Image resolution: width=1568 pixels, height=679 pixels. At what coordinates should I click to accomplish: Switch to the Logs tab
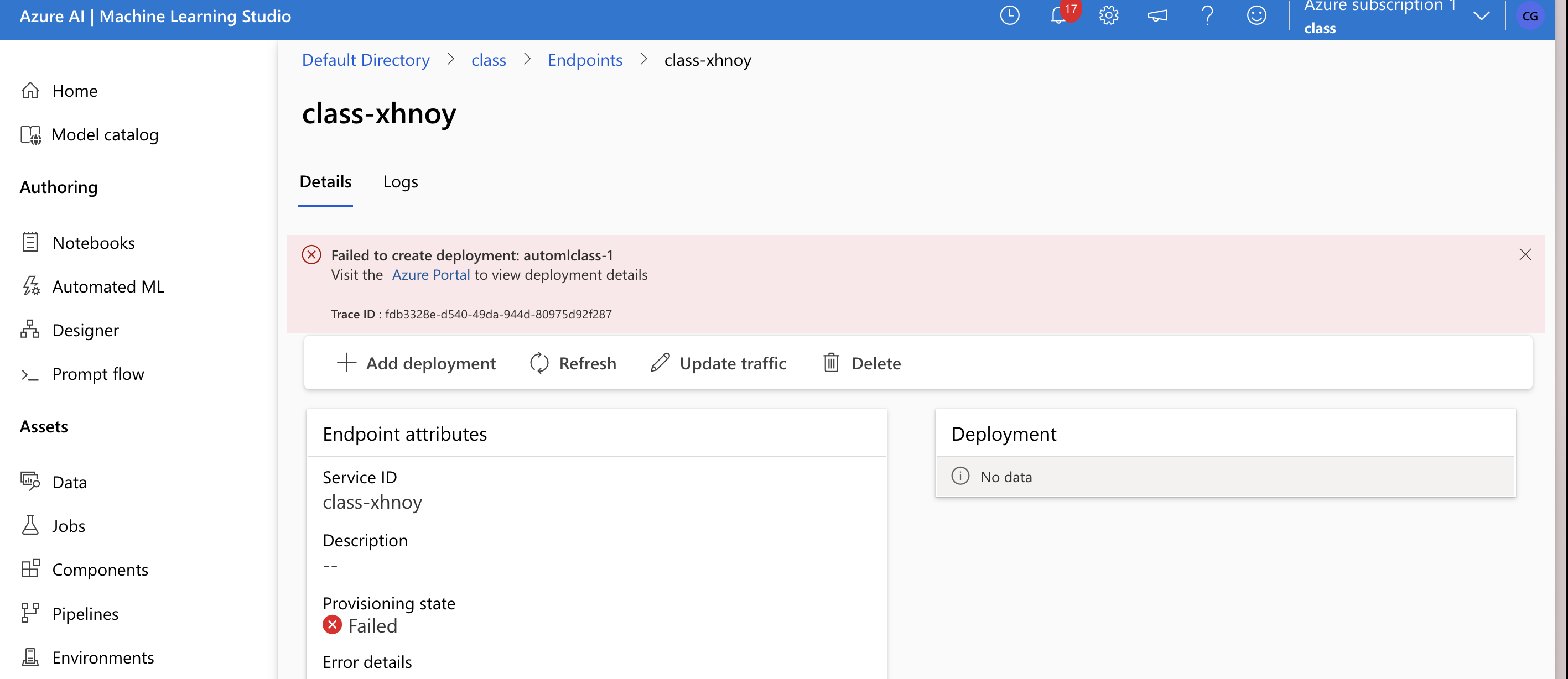(400, 182)
